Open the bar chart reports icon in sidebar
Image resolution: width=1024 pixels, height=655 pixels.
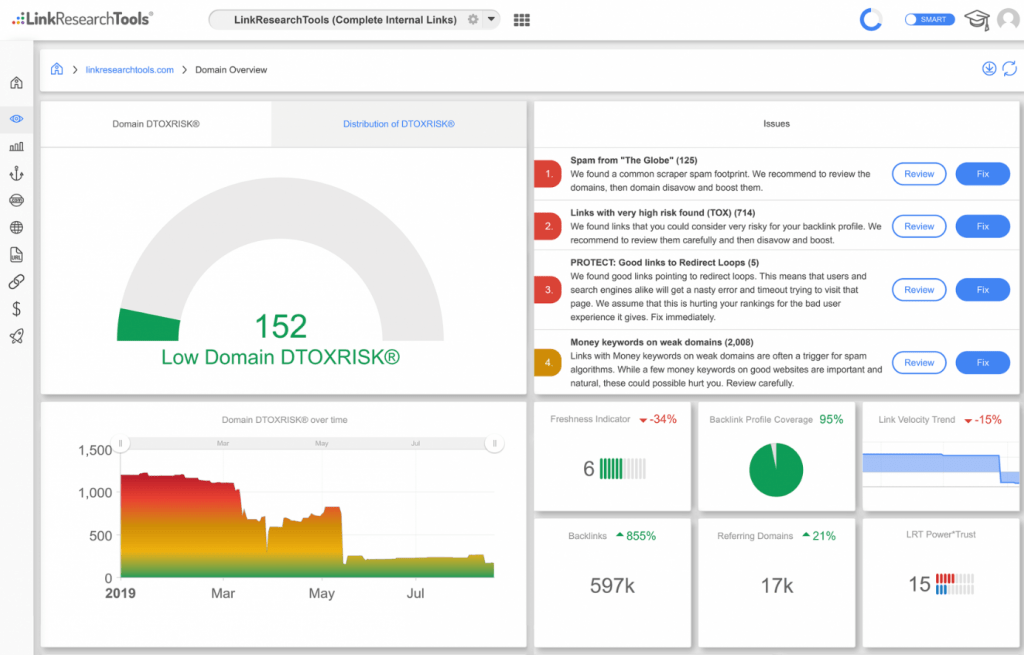click(x=16, y=146)
